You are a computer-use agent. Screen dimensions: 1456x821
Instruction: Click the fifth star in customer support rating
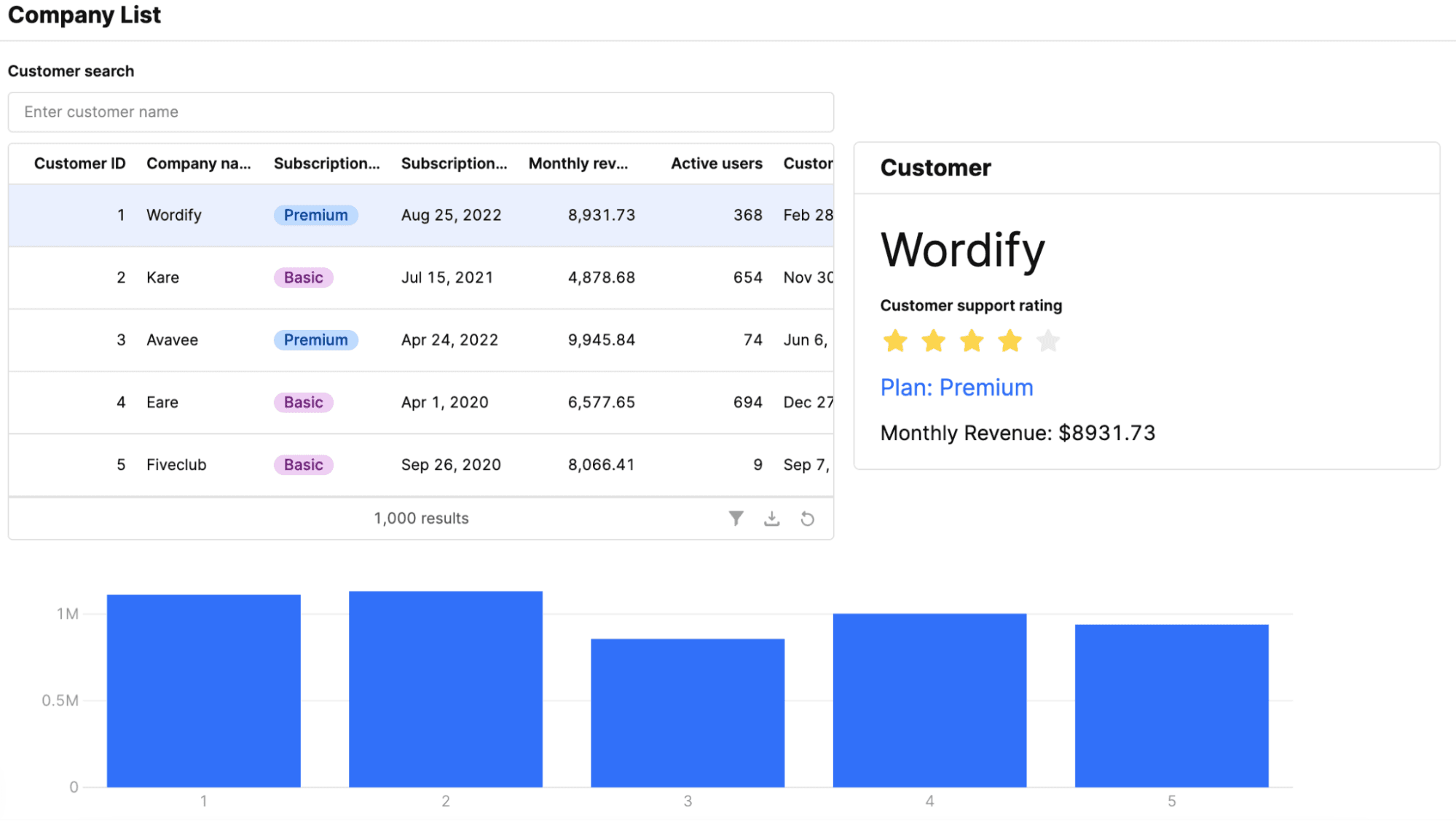(1047, 340)
